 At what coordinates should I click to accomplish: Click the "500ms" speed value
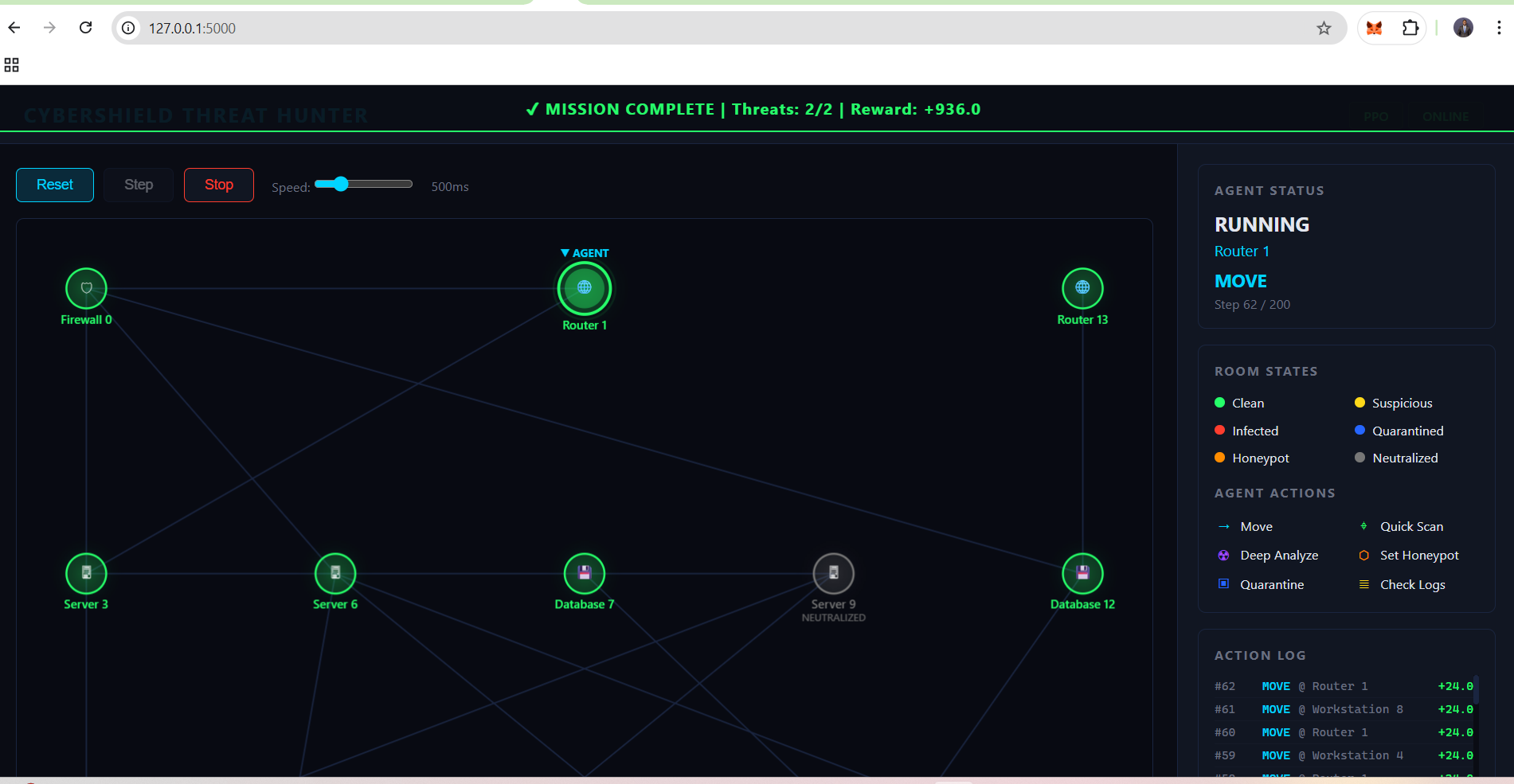450,187
